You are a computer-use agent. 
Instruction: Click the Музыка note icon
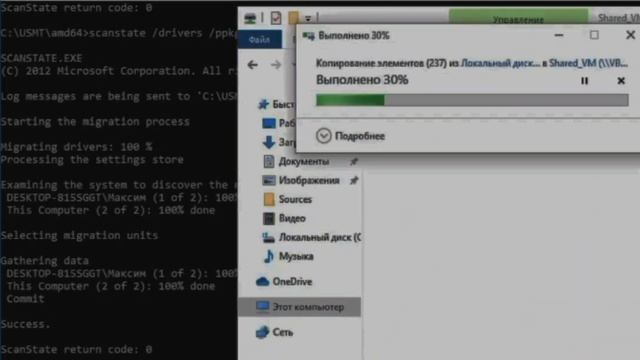click(x=269, y=256)
